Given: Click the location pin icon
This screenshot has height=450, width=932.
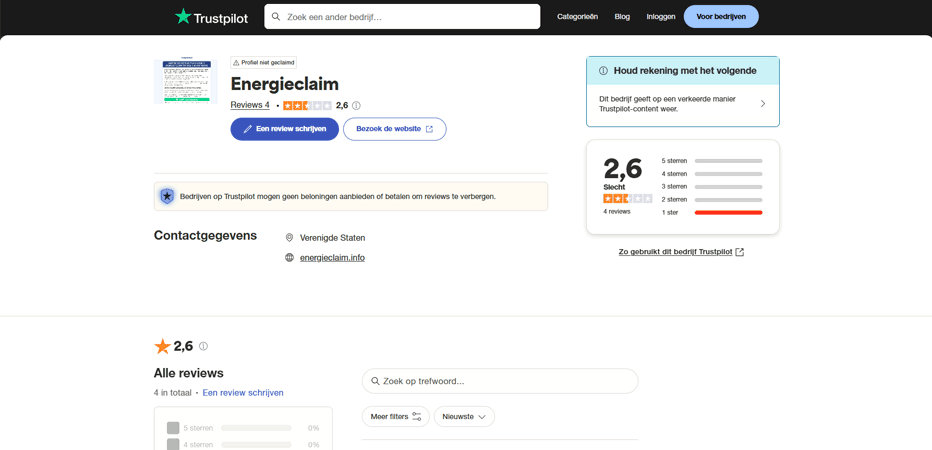Looking at the screenshot, I should [x=289, y=238].
